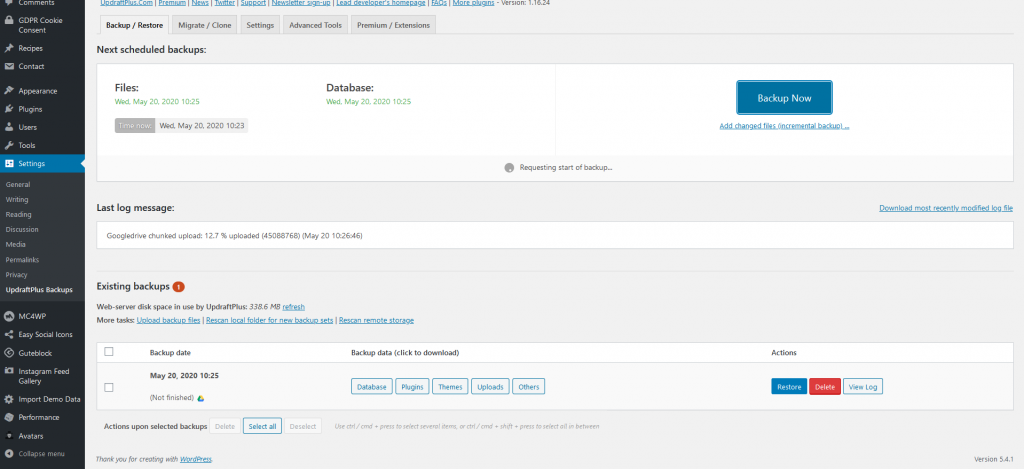
Task: Open Writing settings submenu item
Action: click(17, 200)
